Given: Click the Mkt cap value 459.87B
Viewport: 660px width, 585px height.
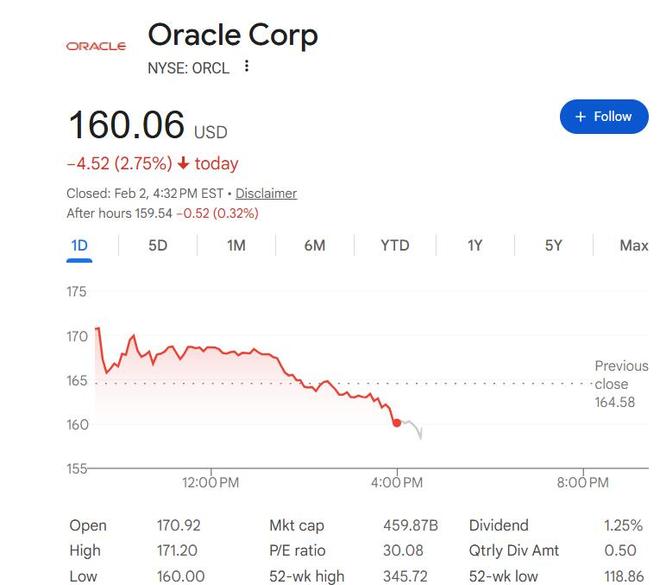Looking at the screenshot, I should pyautogui.click(x=411, y=525).
